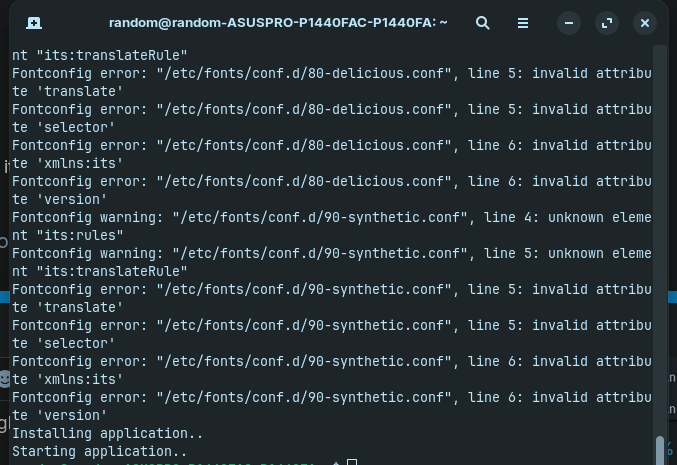Click the window title random@random-ASUSPRO

[278, 22]
